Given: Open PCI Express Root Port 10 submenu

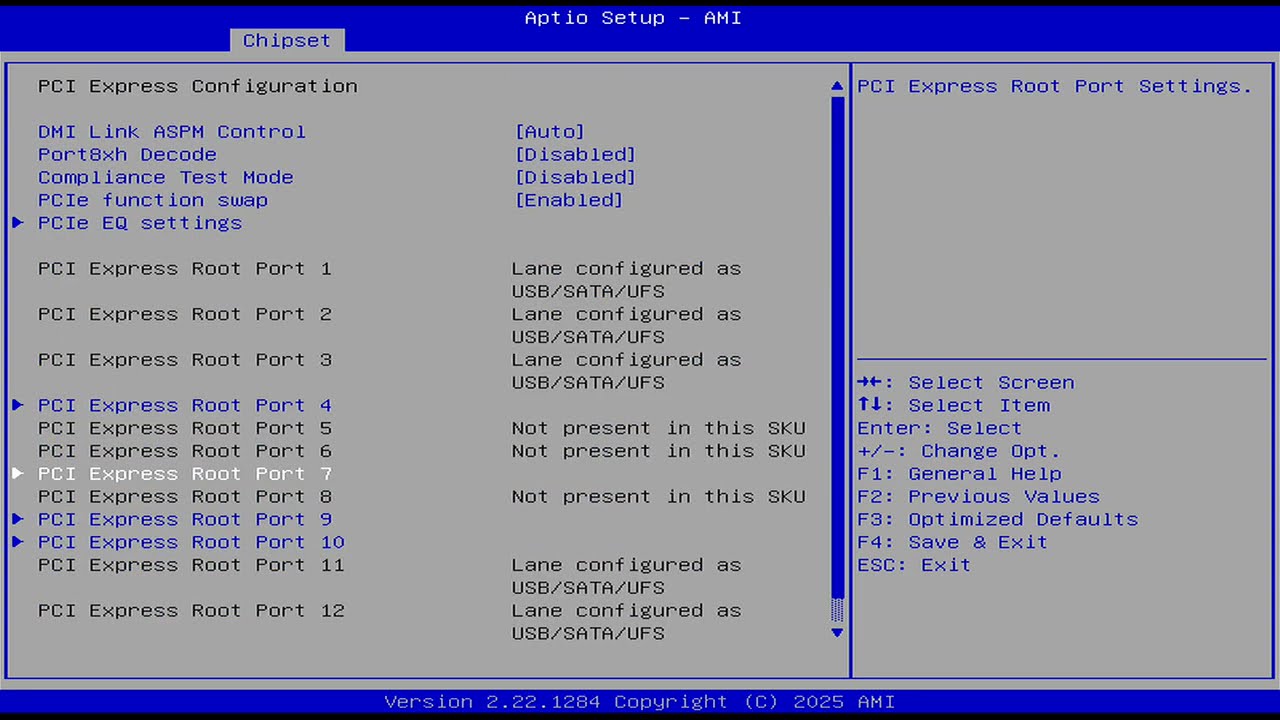Looking at the screenshot, I should [x=191, y=542].
